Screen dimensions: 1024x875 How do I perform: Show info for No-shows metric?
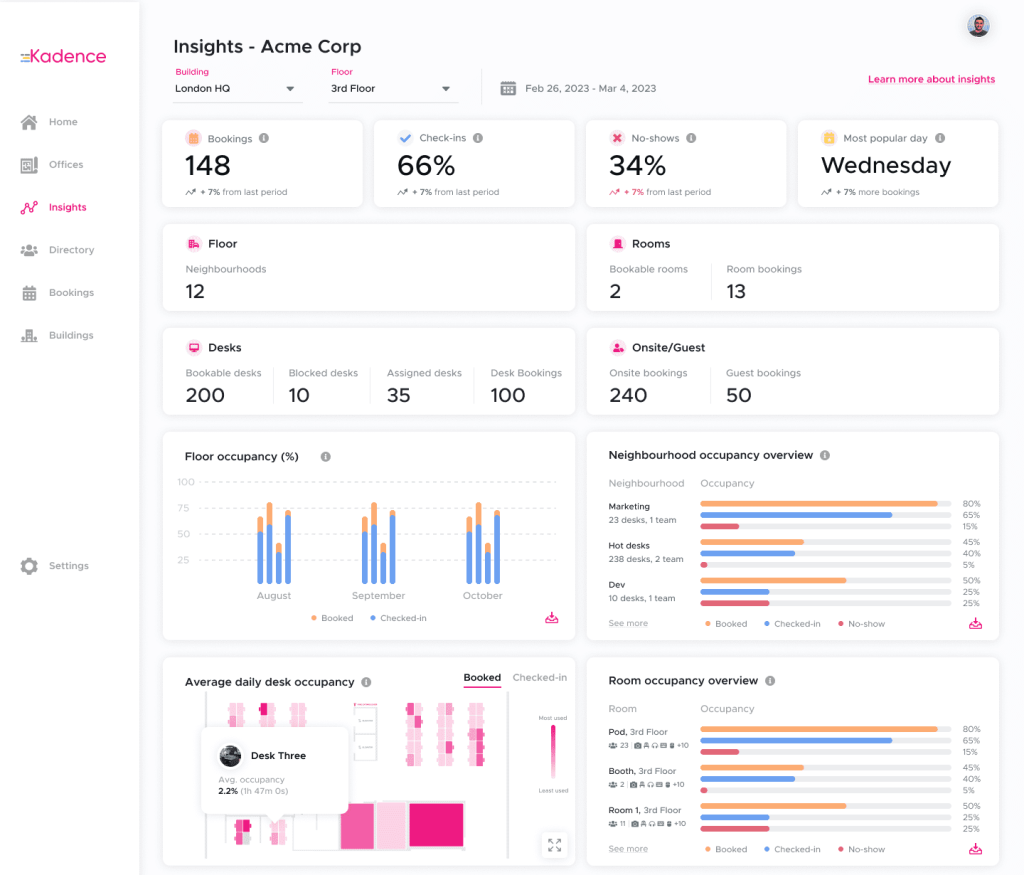691,139
